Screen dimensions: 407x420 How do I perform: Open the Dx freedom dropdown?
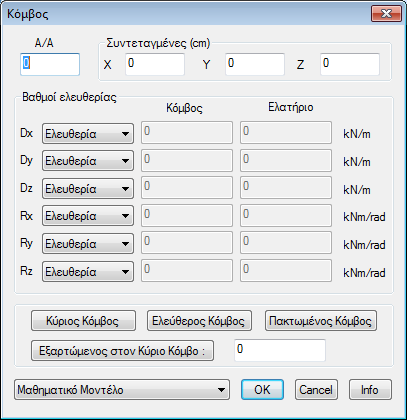pos(88,134)
